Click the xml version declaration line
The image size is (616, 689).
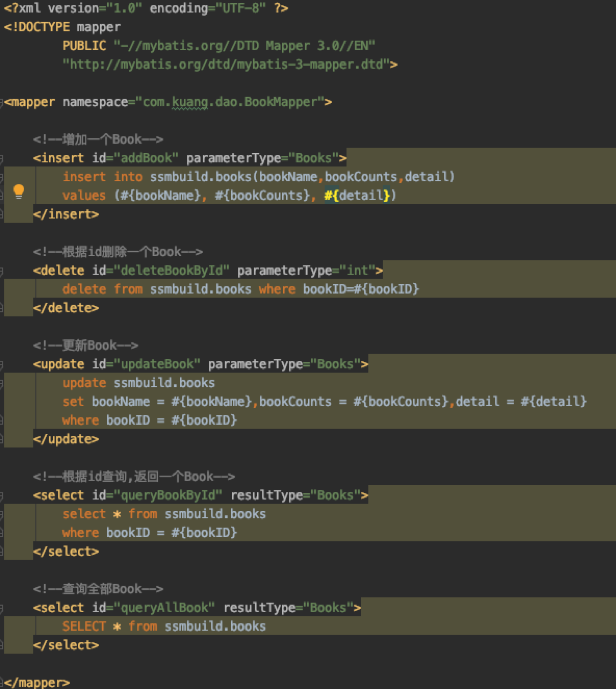146,8
